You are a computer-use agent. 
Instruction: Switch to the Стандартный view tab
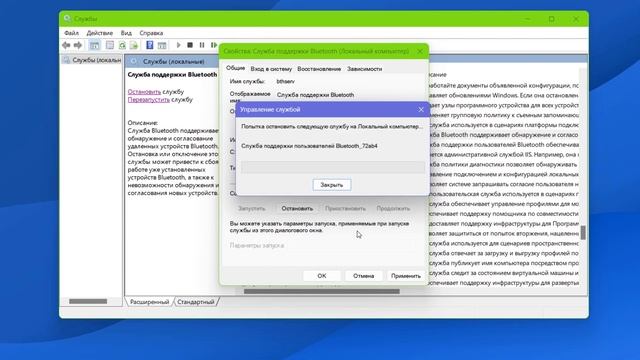(x=196, y=302)
